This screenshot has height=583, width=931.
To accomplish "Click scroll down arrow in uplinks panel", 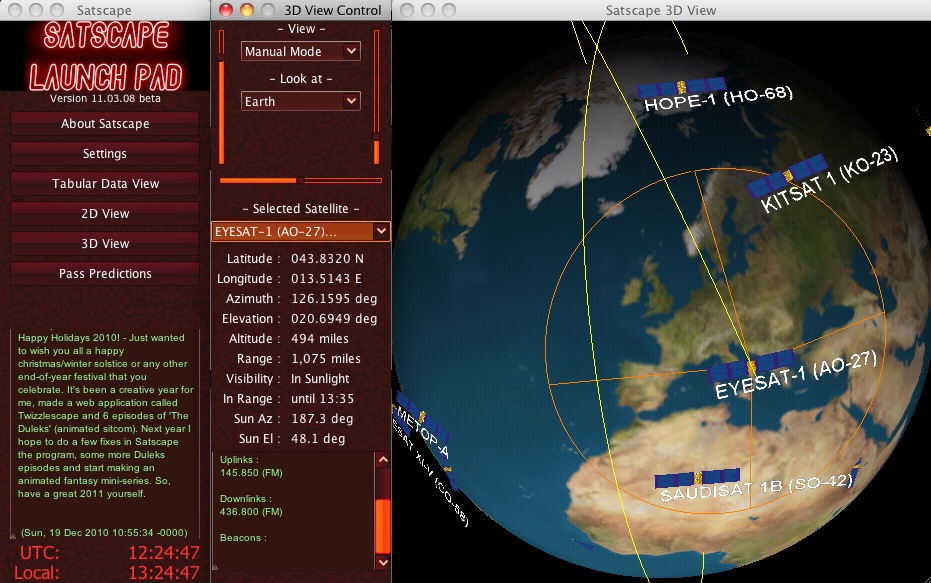I will 383,562.
